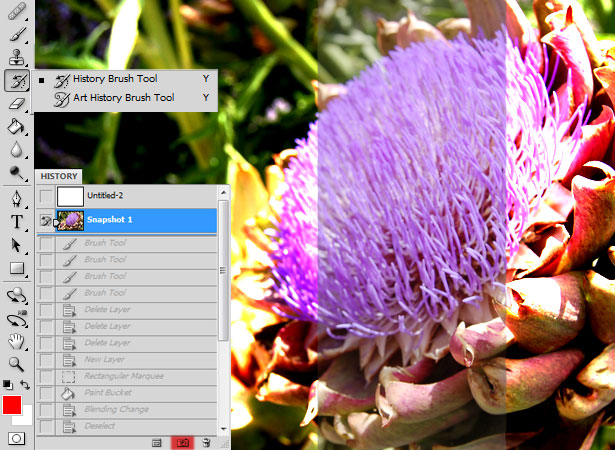The image size is (615, 450).
Task: Set history brush source on Blending Change state
Action: pos(46,410)
